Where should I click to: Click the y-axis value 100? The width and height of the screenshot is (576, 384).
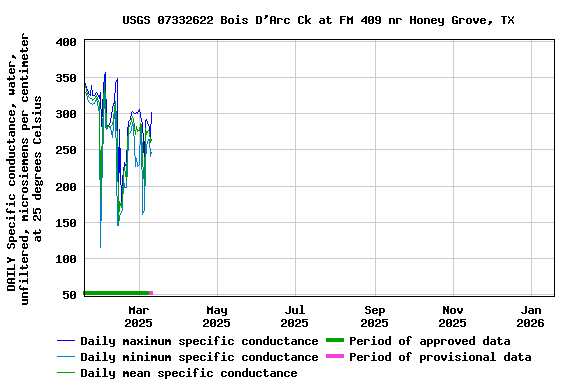pos(66,259)
